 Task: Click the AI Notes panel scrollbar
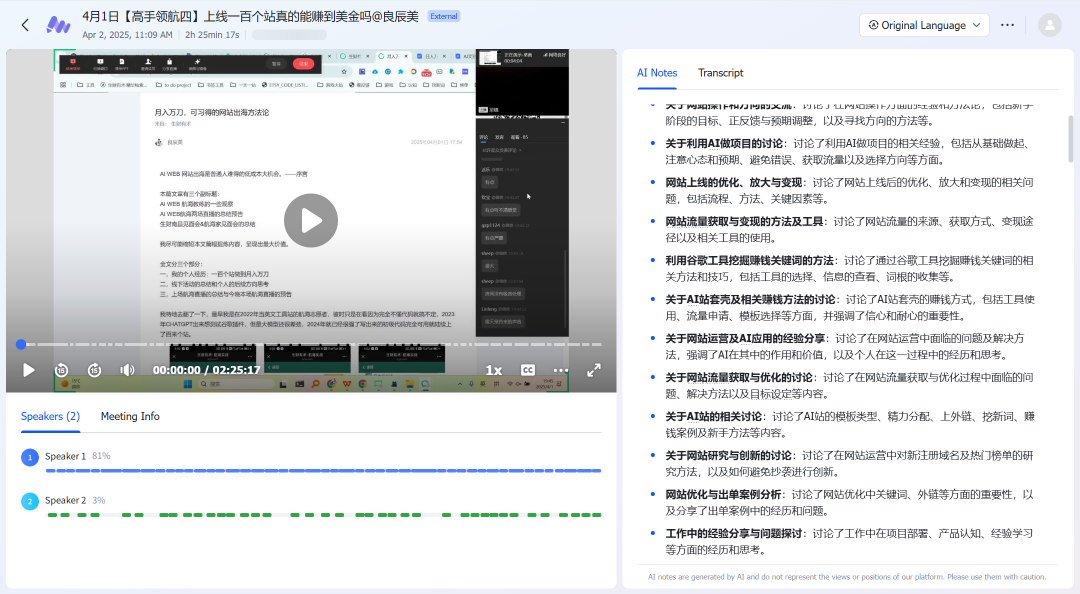click(x=1071, y=139)
